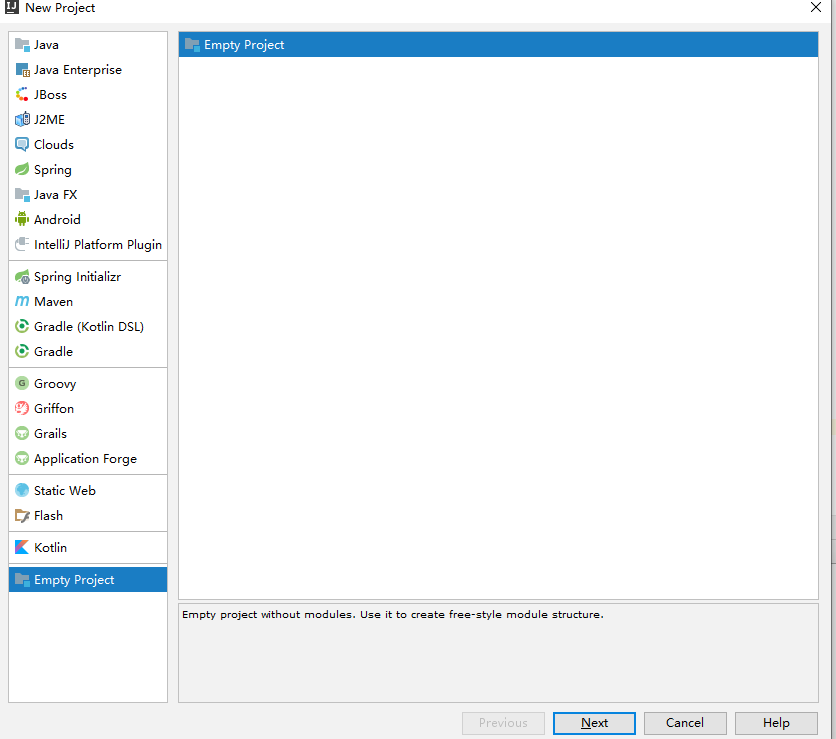Click the Static Web globe icon
Image resolution: width=836 pixels, height=739 pixels.
[22, 491]
